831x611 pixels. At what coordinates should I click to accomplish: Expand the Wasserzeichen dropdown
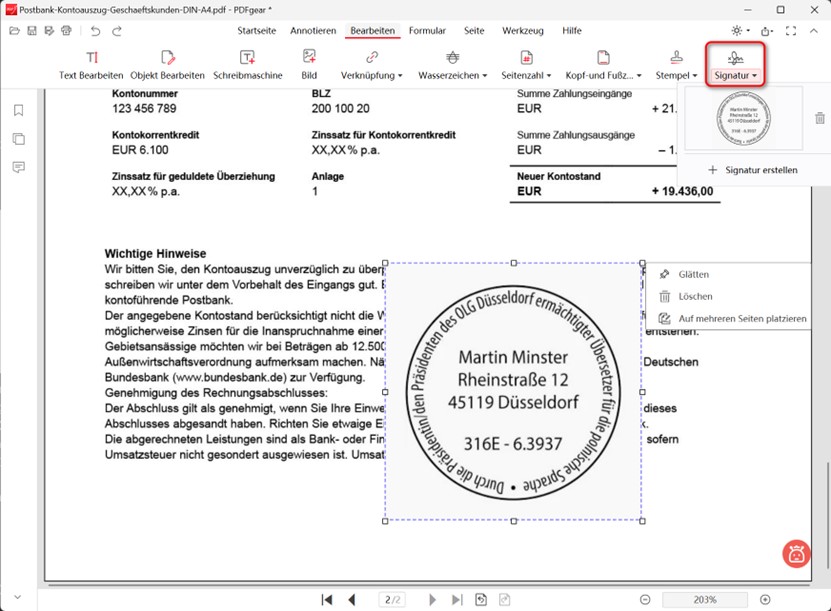(452, 65)
